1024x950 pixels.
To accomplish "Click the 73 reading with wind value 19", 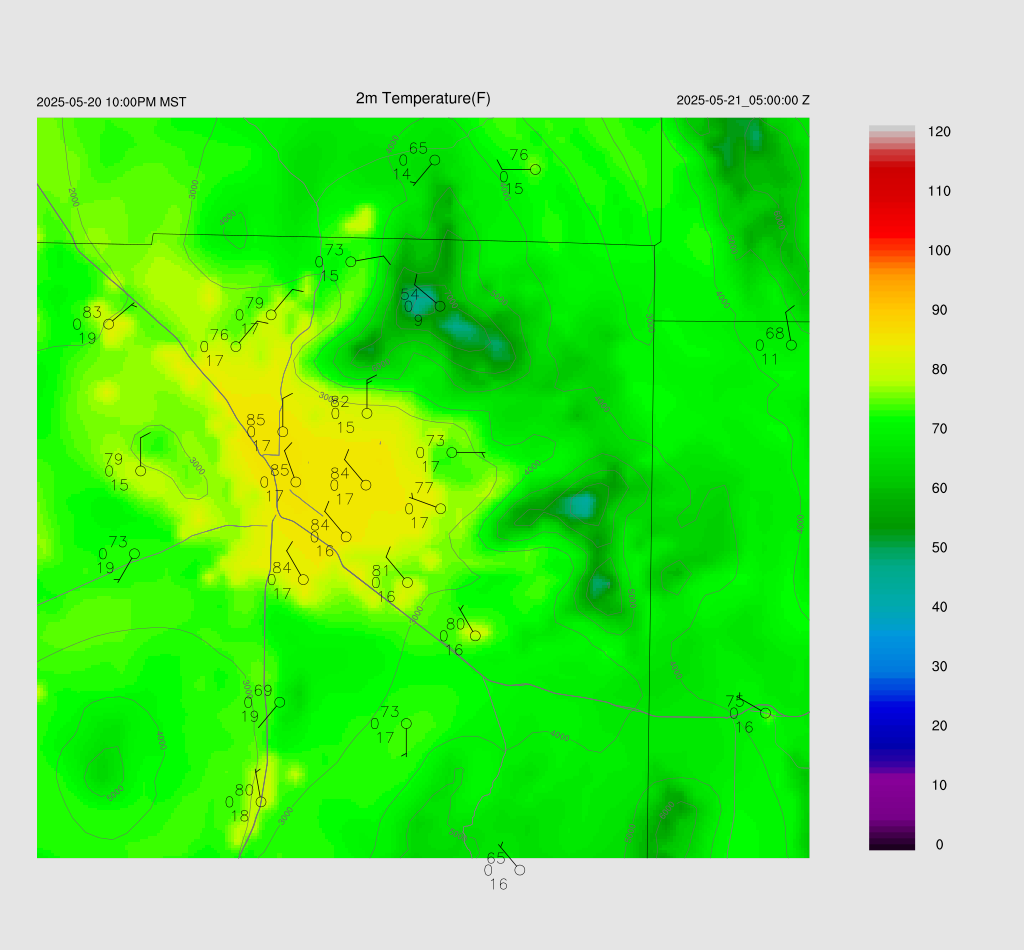I will point(118,542).
